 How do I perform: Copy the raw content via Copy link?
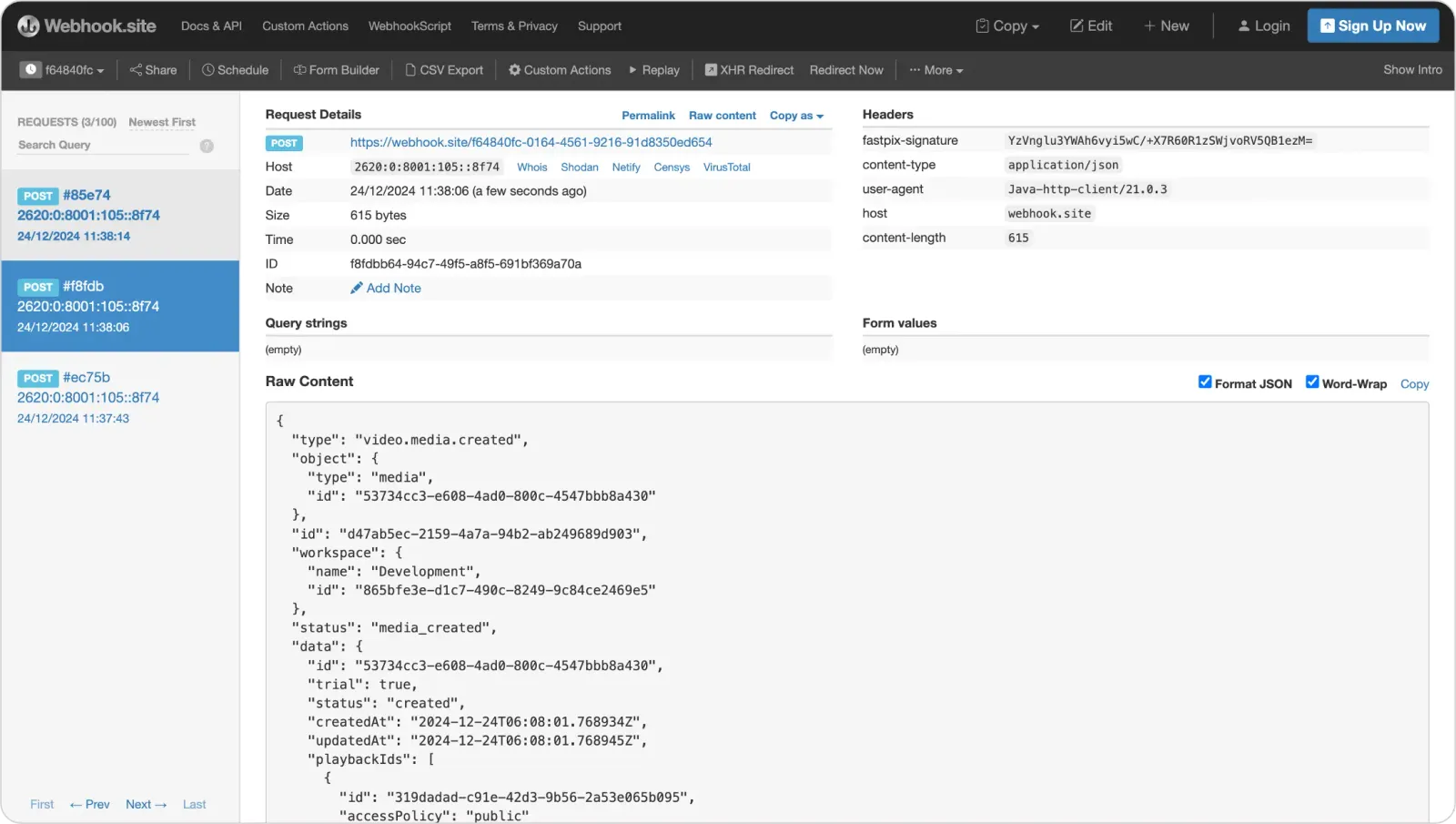click(1414, 384)
